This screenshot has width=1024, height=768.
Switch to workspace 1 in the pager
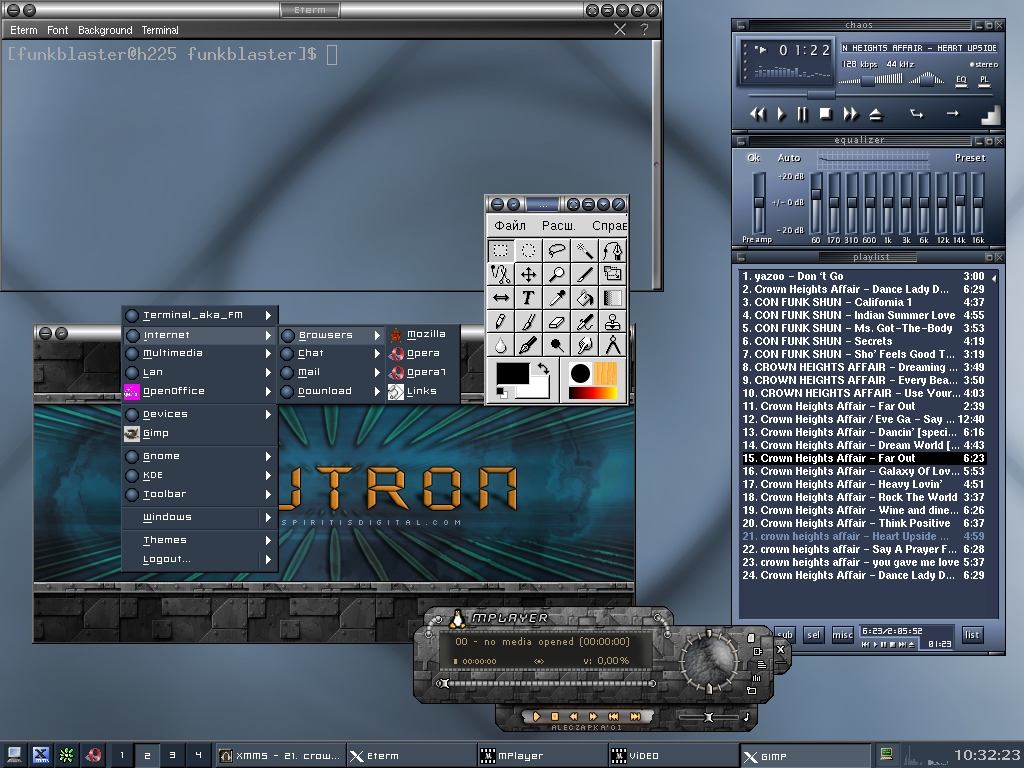(x=121, y=756)
